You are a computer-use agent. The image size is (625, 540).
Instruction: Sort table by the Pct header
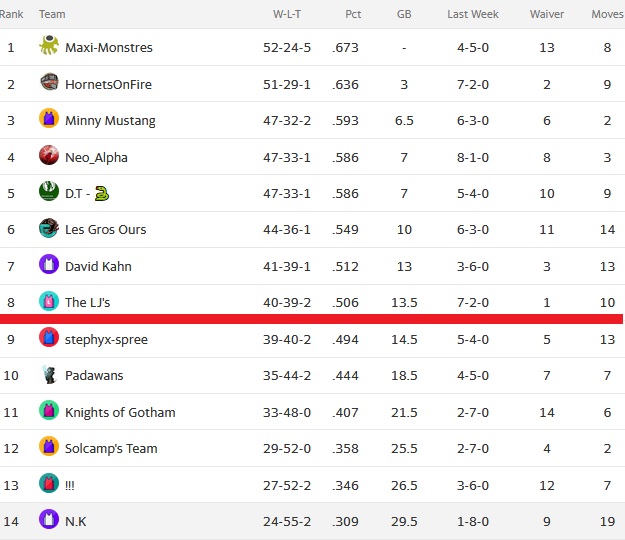353,14
